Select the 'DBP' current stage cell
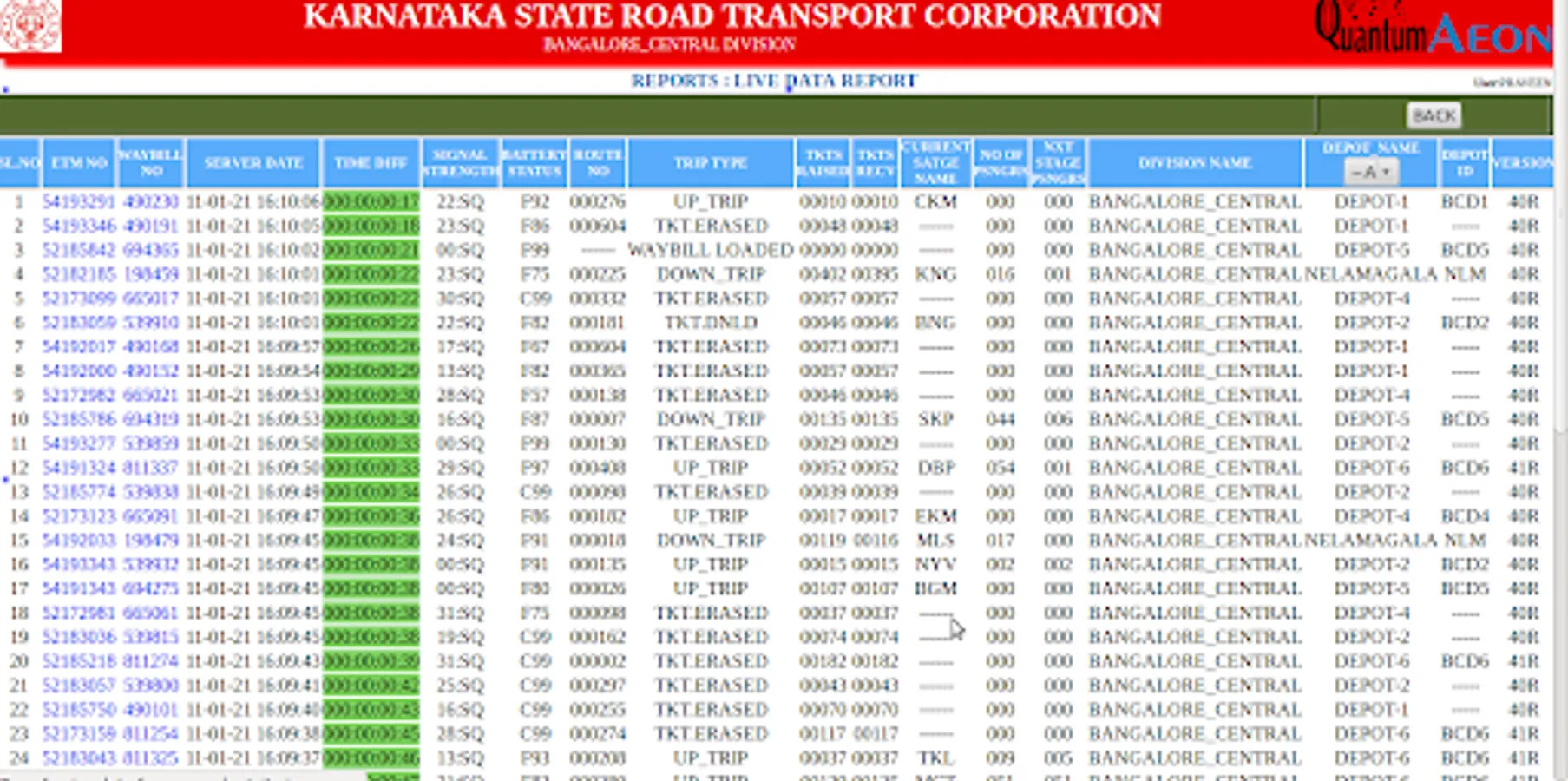This screenshot has width=1568, height=781. (x=935, y=469)
